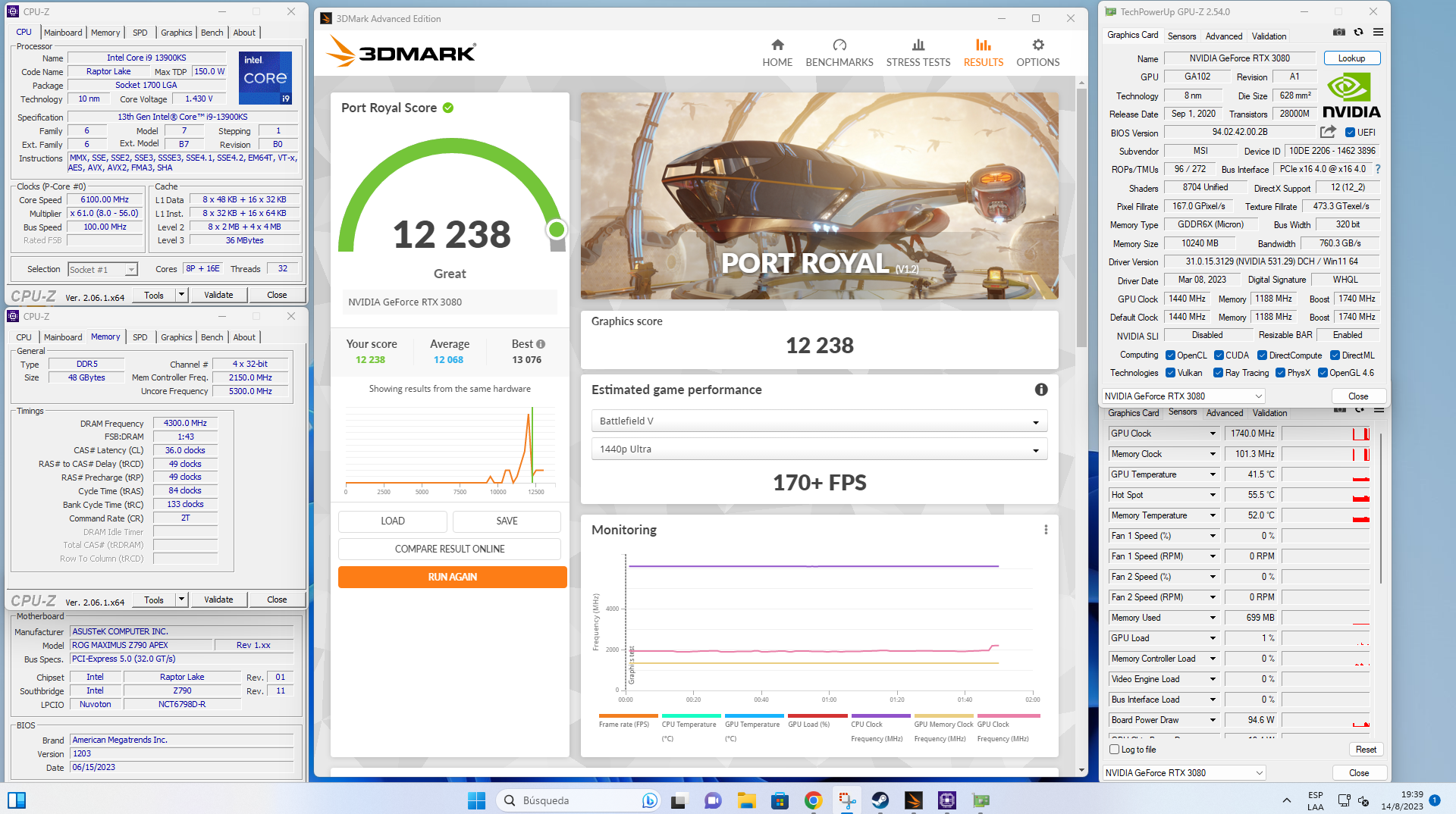
Task: Open Microsoft Store from the taskbar
Action: tap(780, 800)
